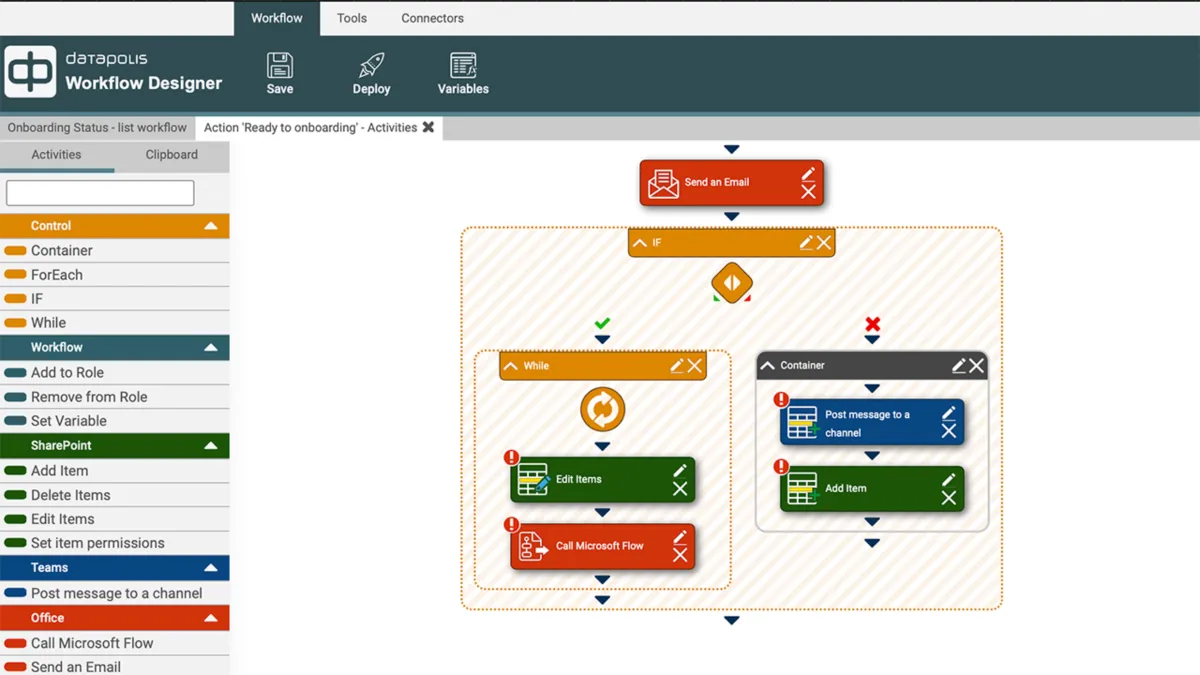
Task: Edit the Add Item activity in Container
Action: (949, 480)
